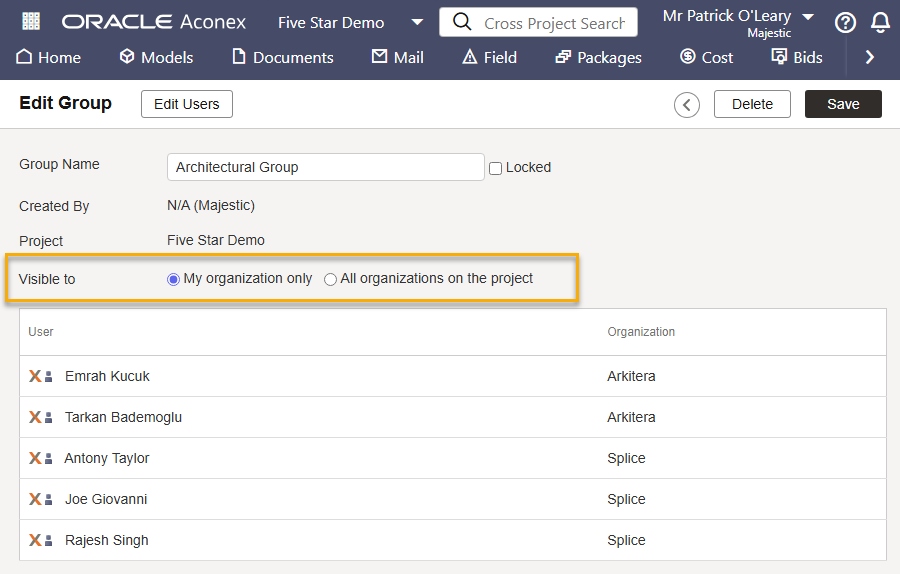Remove Emrah Kucuk with the X icon
The image size is (900, 574).
pyautogui.click(x=34, y=377)
